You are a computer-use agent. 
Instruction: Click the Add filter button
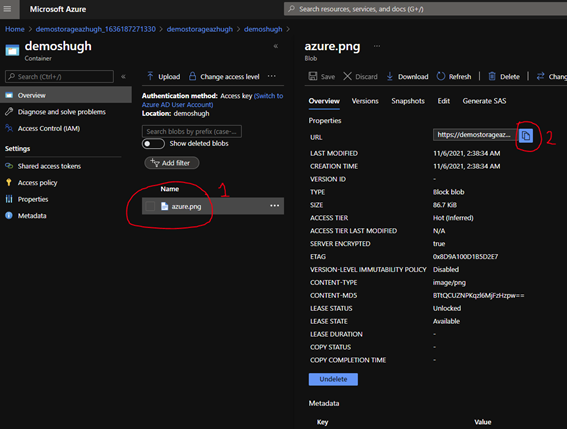[172, 163]
